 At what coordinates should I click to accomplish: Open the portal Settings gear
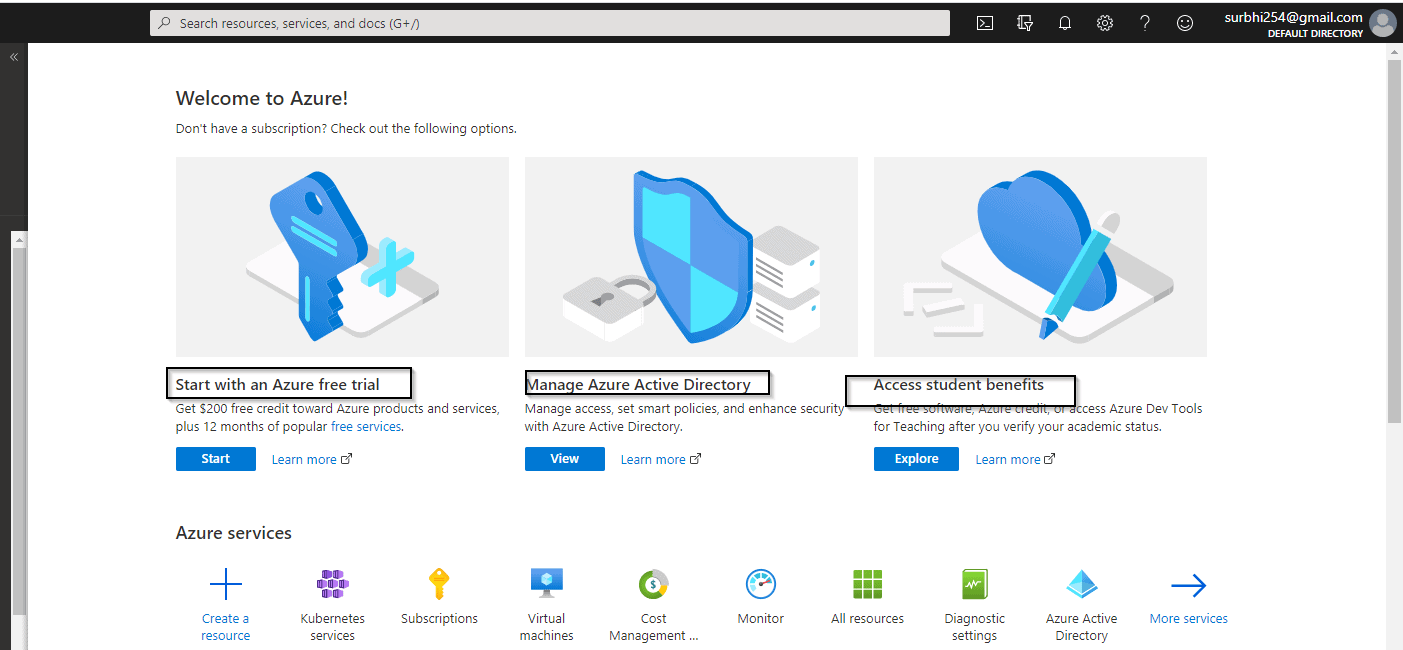[1104, 22]
